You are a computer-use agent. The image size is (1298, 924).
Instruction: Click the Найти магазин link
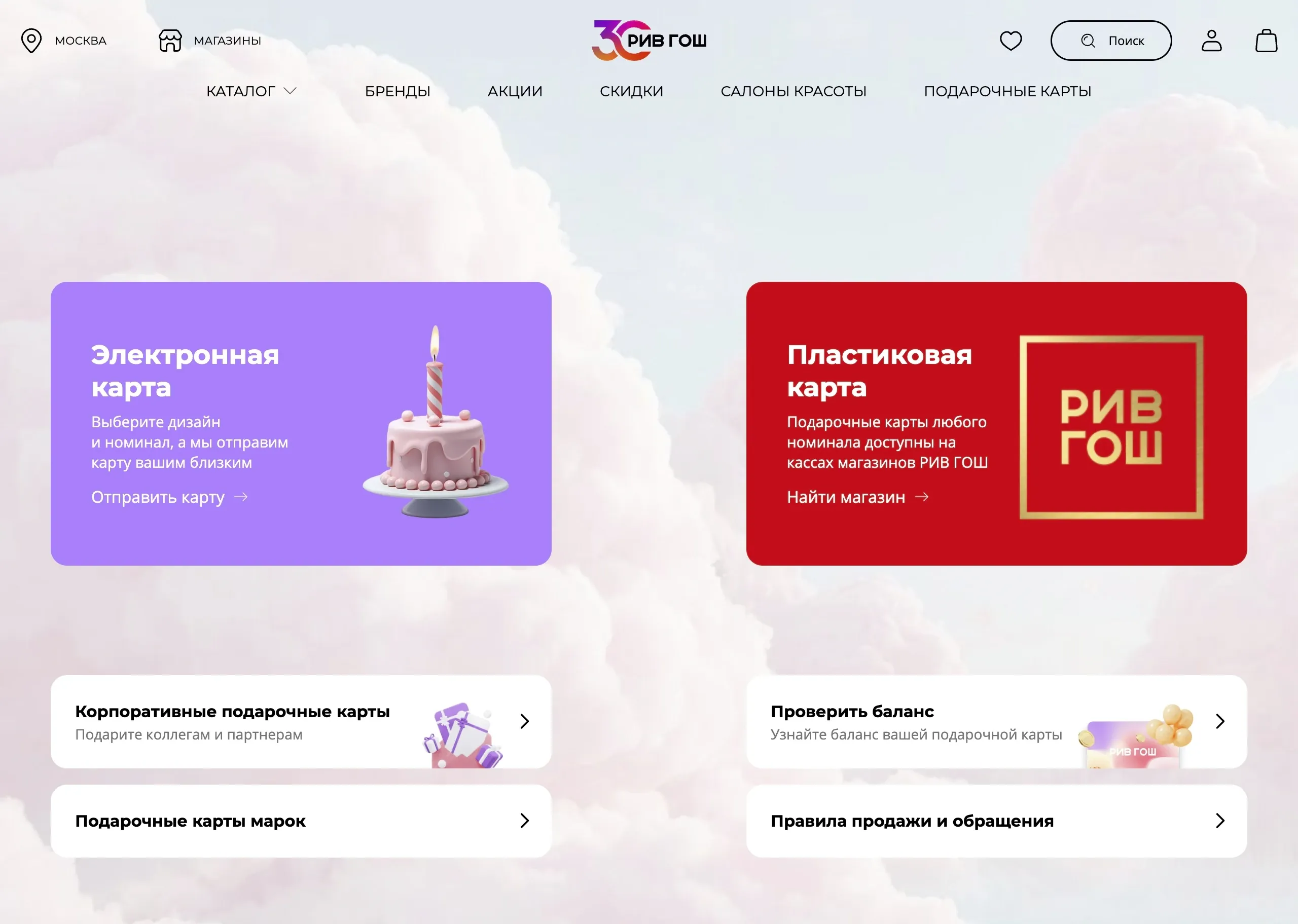click(x=846, y=497)
